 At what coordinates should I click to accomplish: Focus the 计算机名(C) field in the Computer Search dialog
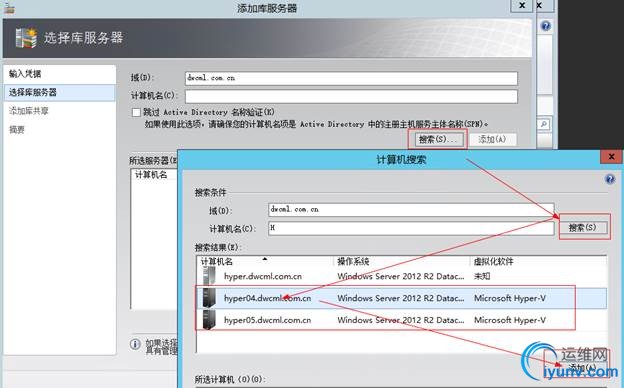[411, 228]
